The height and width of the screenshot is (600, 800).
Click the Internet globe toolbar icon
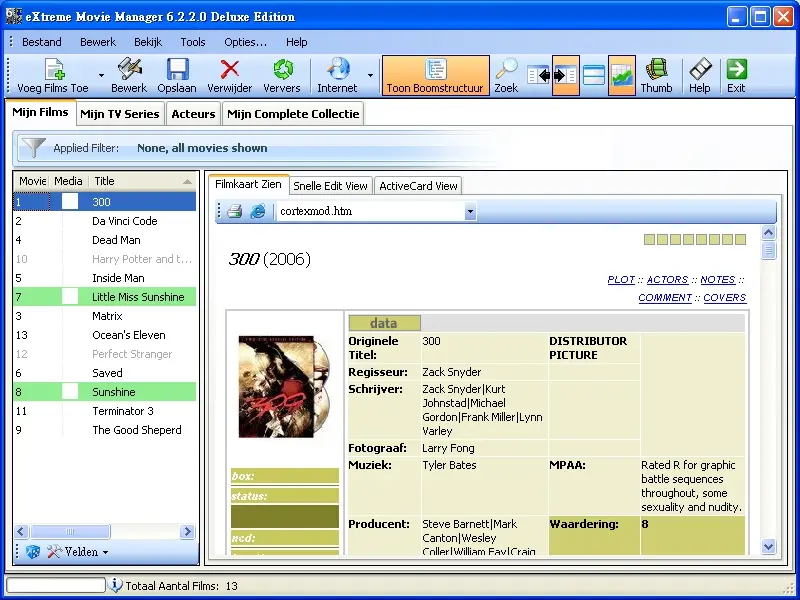338,69
